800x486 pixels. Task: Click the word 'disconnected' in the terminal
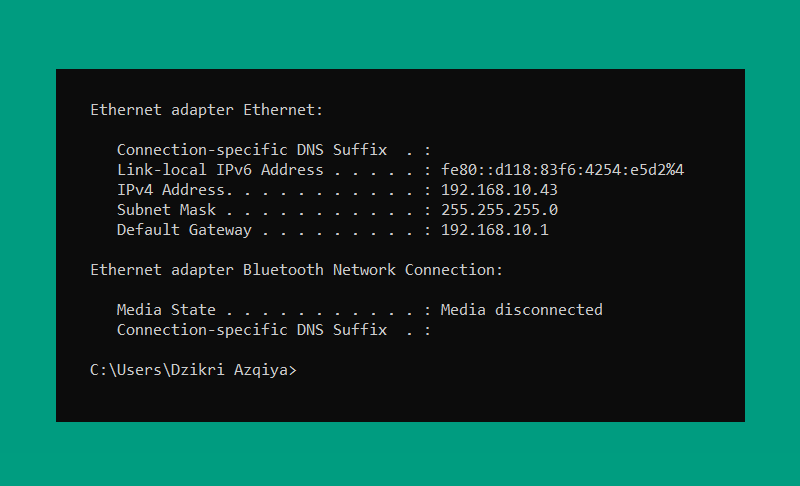548,310
